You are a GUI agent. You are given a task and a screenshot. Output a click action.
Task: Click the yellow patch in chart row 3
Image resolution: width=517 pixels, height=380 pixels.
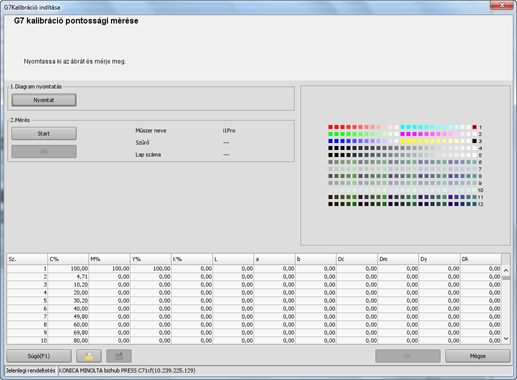click(402, 141)
